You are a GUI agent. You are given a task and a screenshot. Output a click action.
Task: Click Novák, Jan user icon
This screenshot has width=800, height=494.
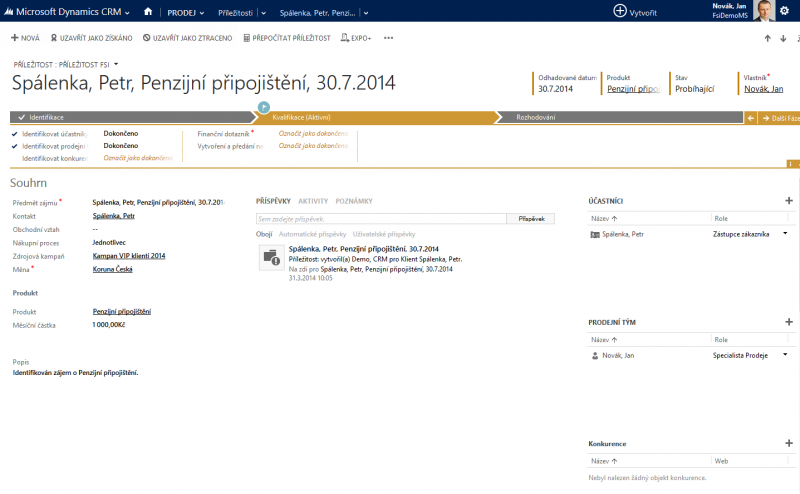pyautogui.click(x=594, y=356)
